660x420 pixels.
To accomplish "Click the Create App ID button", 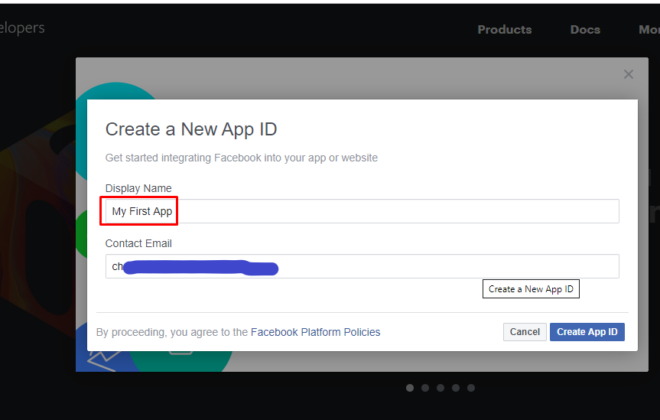I will (587, 332).
